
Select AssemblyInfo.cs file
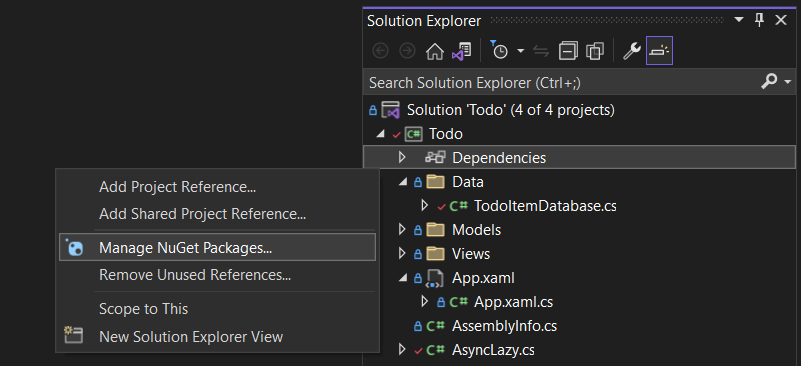(504, 326)
